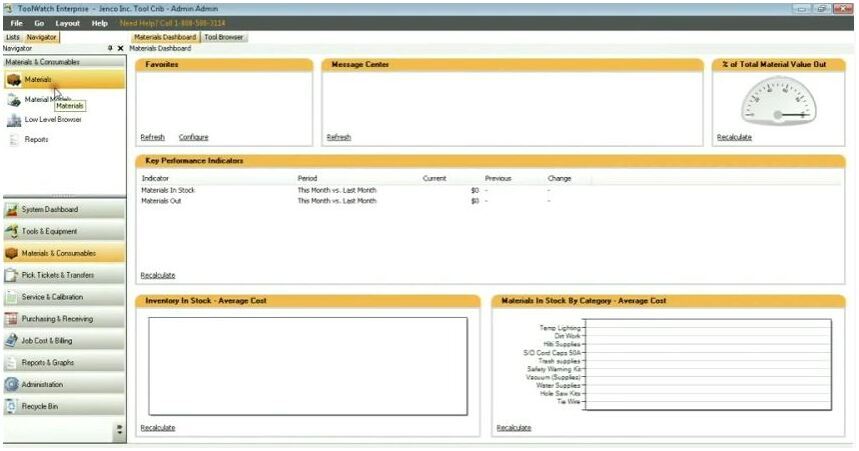The width and height of the screenshot is (859, 451).
Task: Click the Low Level Browser icon
Action: point(14,120)
